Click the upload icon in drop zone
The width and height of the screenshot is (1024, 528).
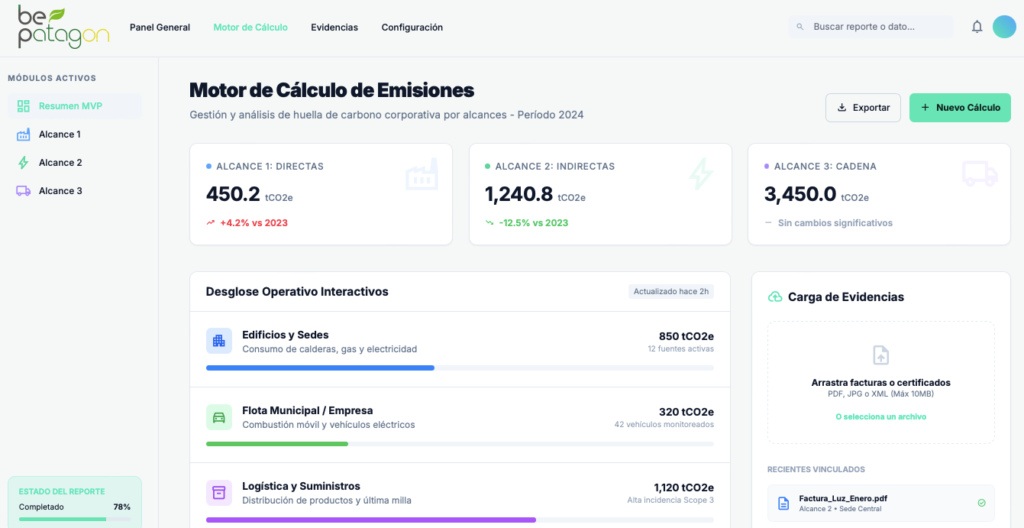[880, 355]
